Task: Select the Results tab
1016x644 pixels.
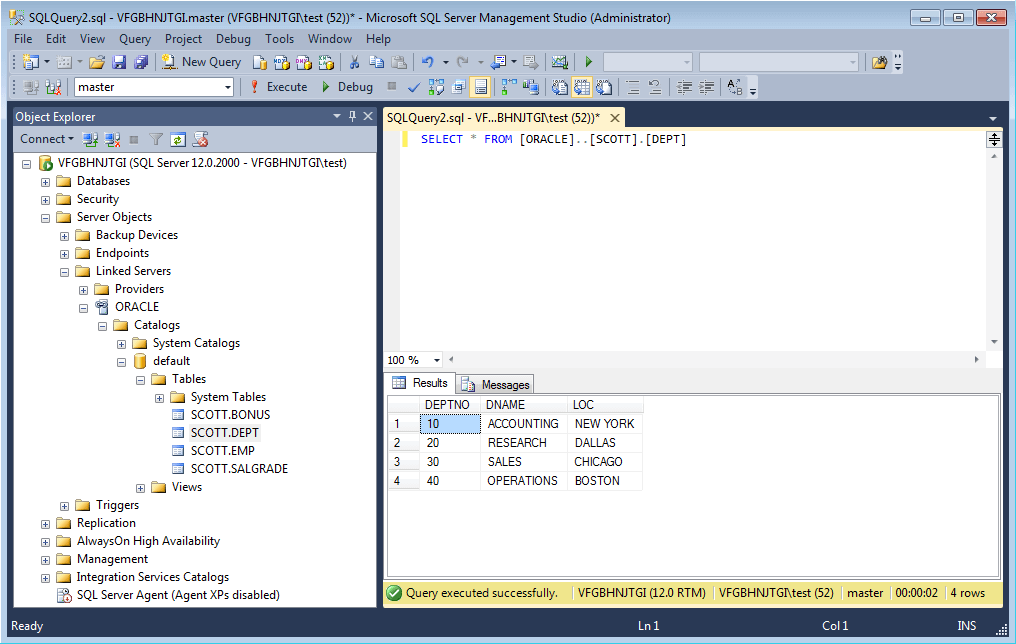Action: 420,383
